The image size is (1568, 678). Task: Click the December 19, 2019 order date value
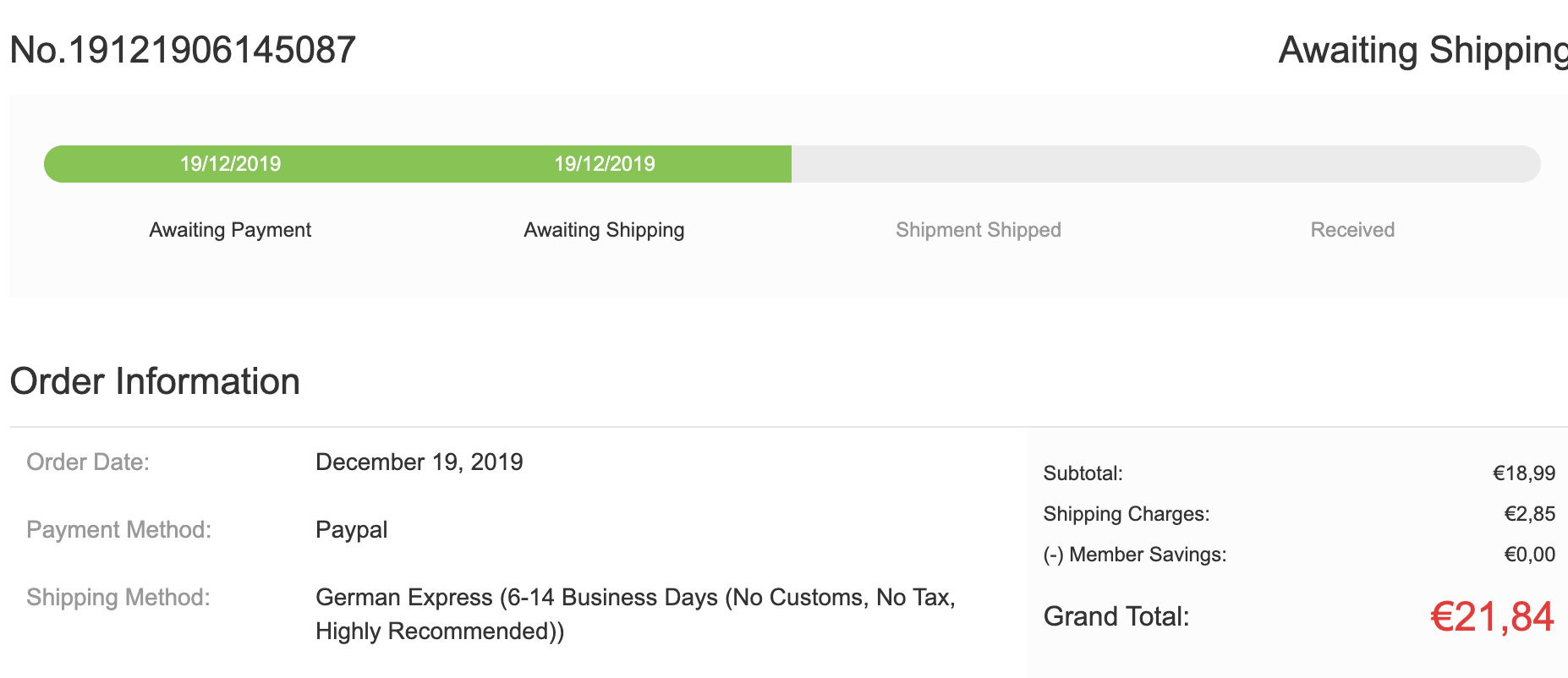click(x=419, y=462)
